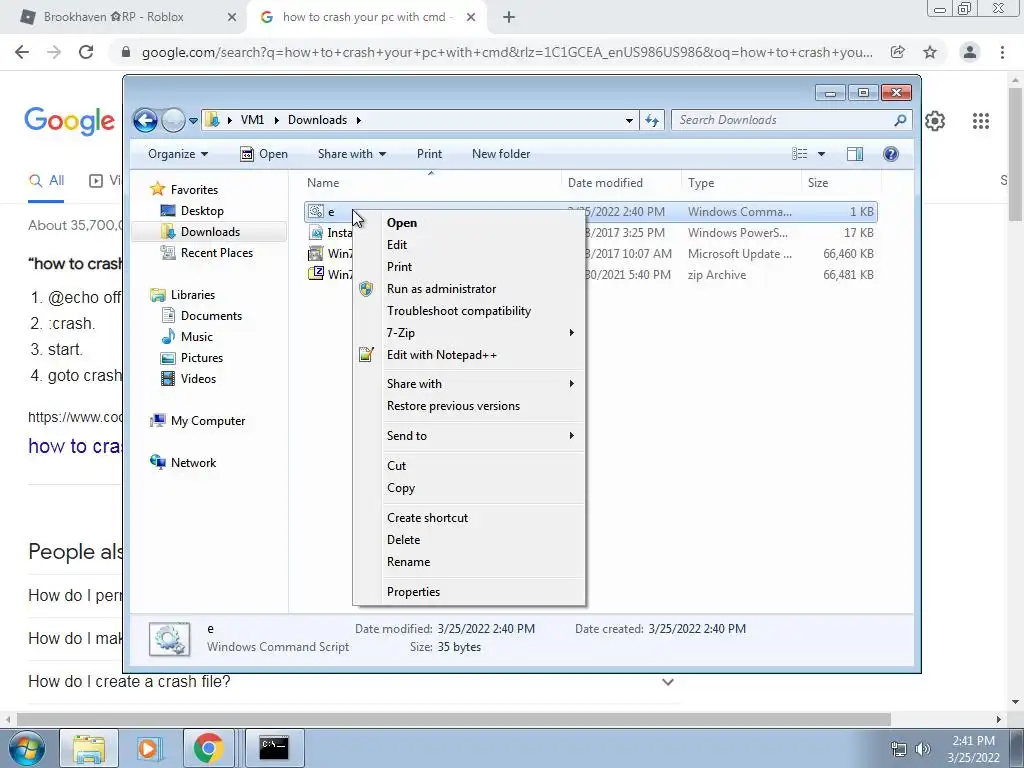Image resolution: width=1024 pixels, height=768 pixels.
Task: Click the Explorer help question-mark icon
Action: pos(890,154)
